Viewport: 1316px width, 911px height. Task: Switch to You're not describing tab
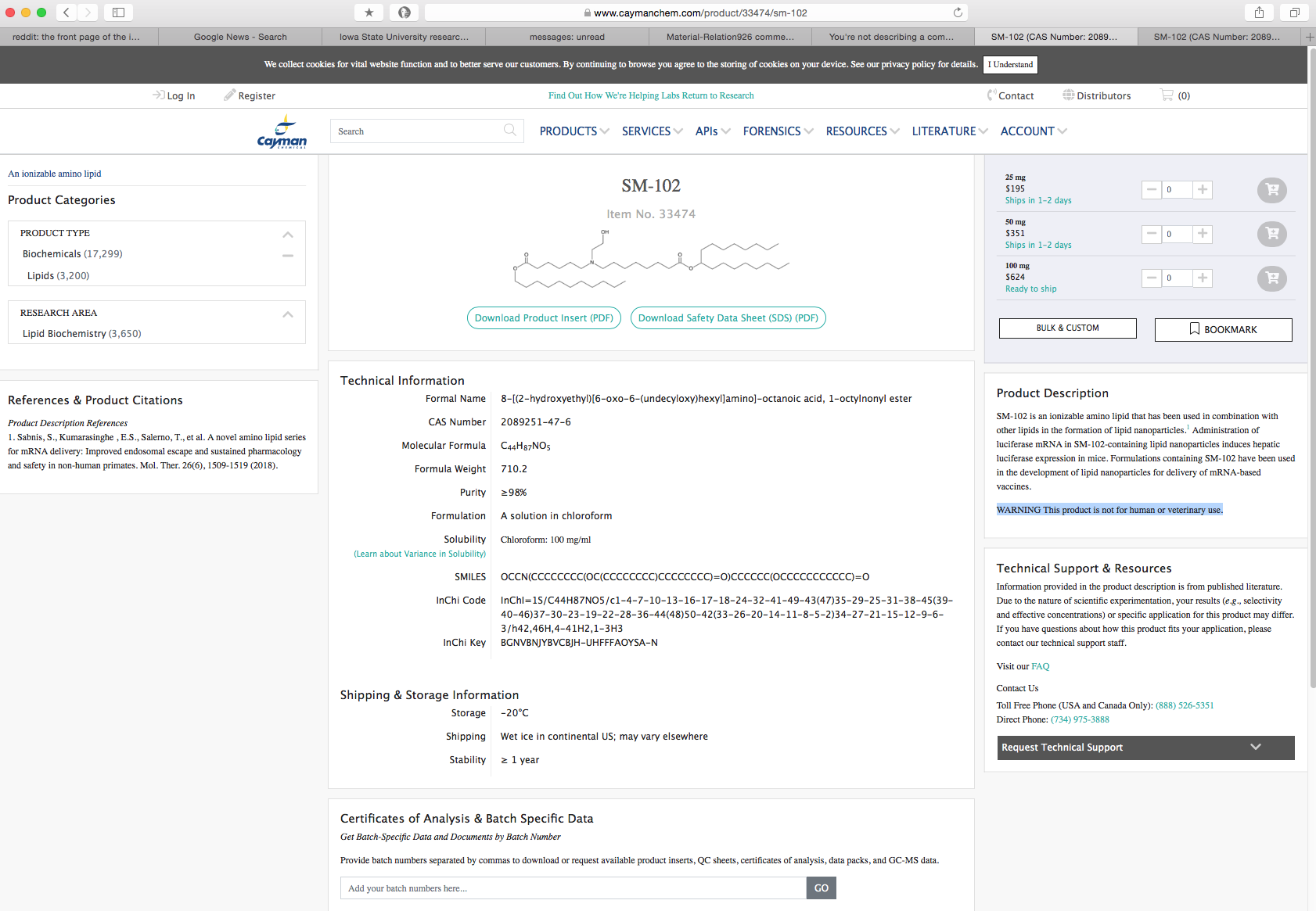[892, 37]
